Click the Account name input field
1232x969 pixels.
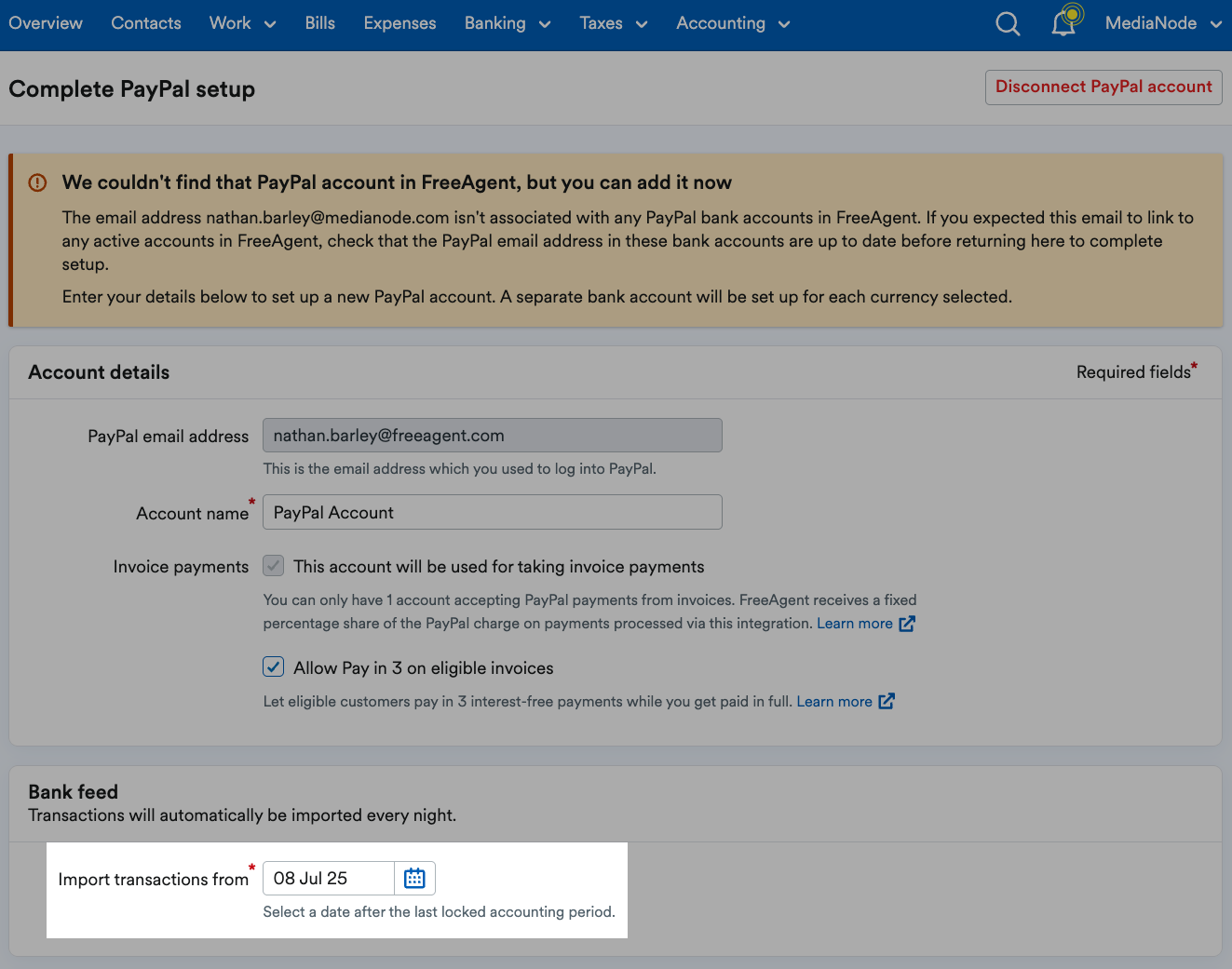(493, 512)
